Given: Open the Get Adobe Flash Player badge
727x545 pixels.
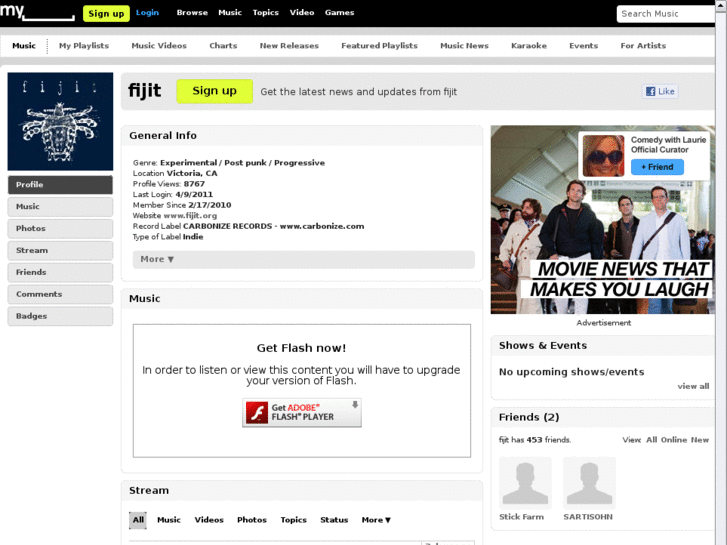Looking at the screenshot, I should coord(302,412).
